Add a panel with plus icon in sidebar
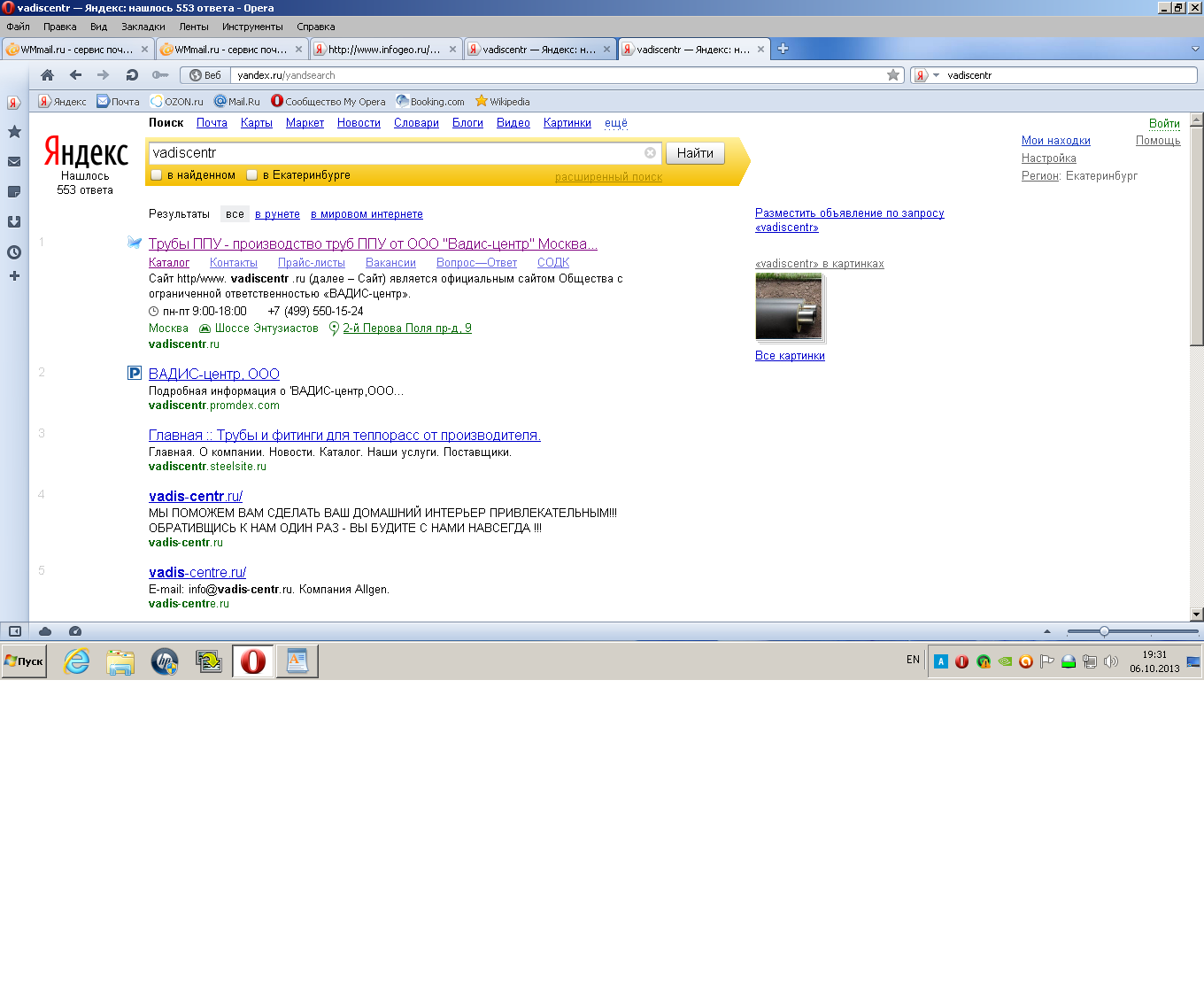 [14, 276]
